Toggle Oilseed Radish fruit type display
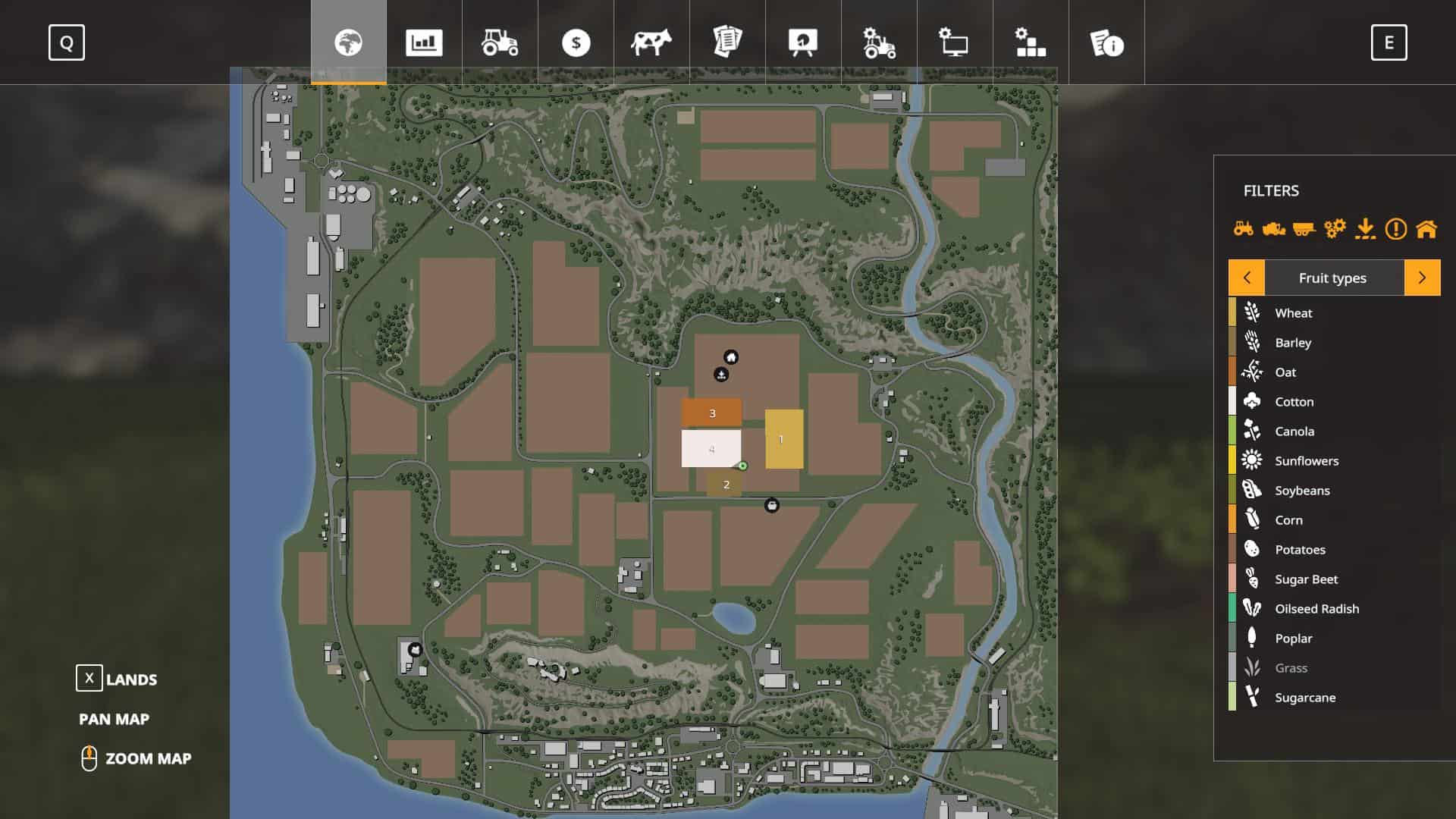This screenshot has height=819, width=1456. (x=1334, y=608)
